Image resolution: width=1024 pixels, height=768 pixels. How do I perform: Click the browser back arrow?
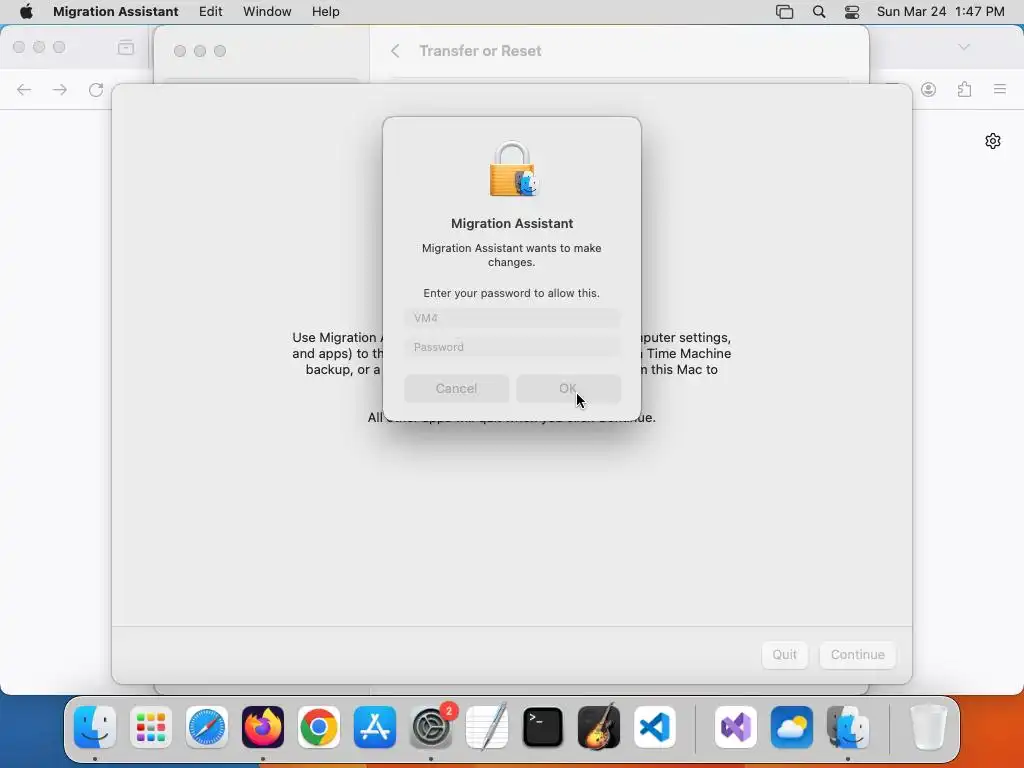point(24,89)
